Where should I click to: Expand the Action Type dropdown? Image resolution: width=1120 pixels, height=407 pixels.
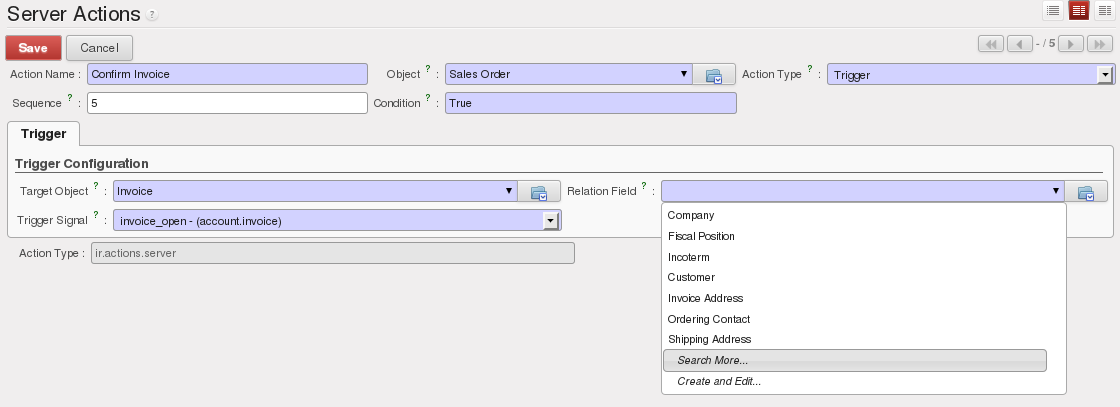[1104, 75]
